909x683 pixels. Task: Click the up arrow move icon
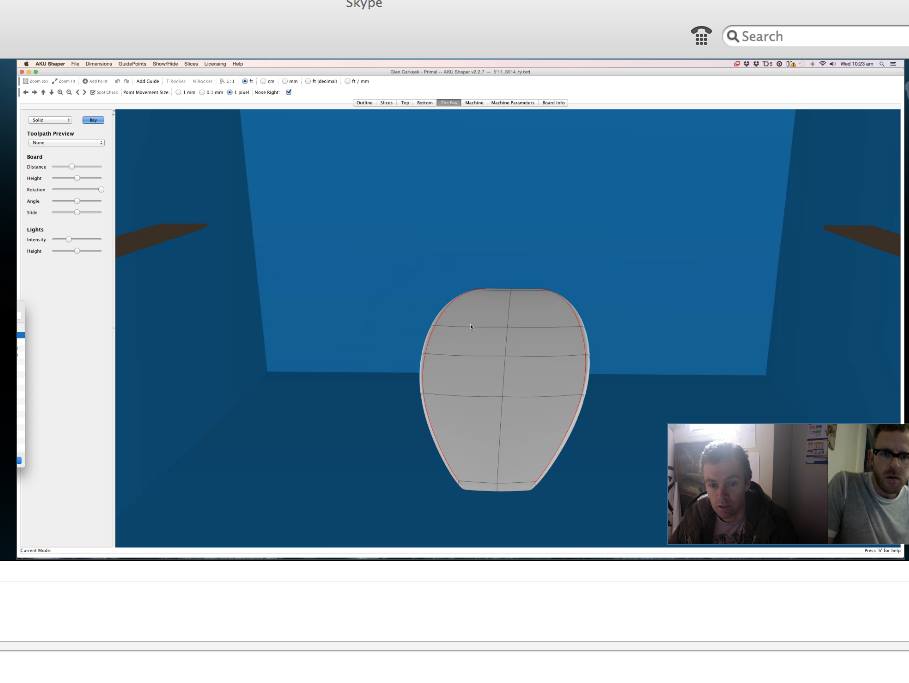[x=43, y=92]
